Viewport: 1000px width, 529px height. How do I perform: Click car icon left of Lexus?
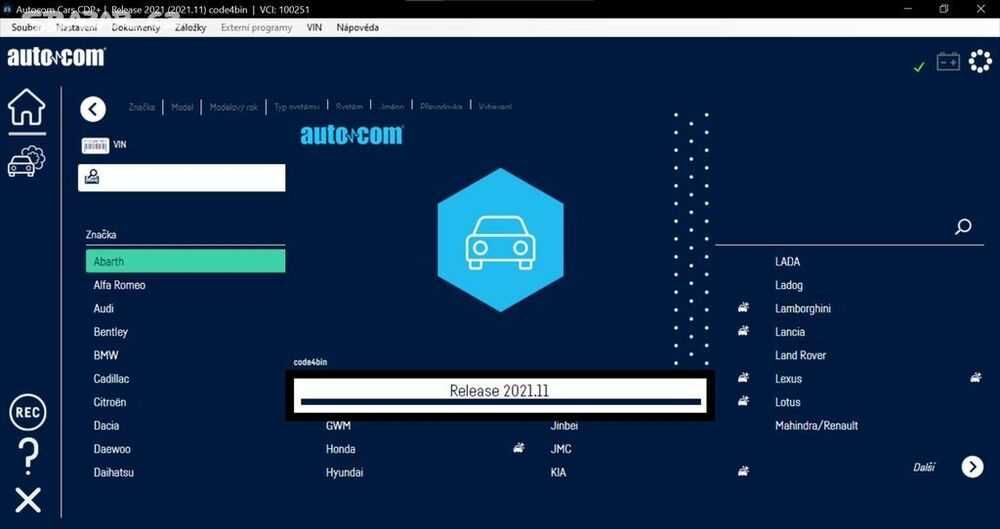[743, 378]
